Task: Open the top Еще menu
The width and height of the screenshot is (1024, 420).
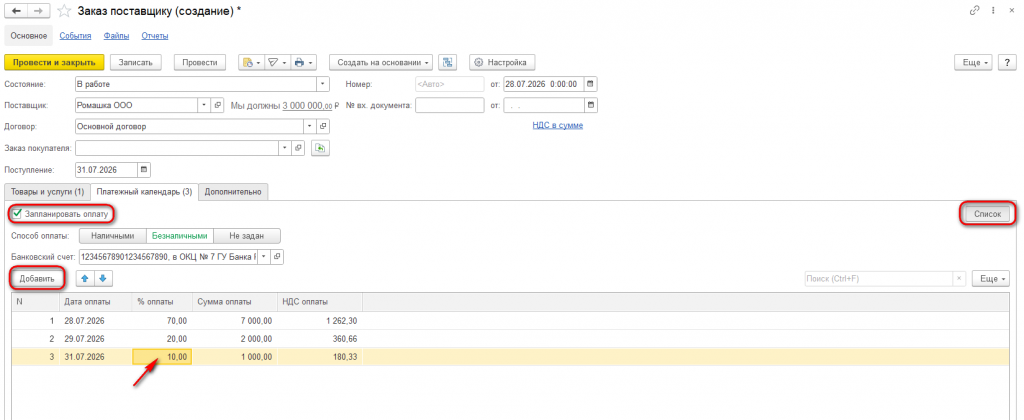Action: 974,62
